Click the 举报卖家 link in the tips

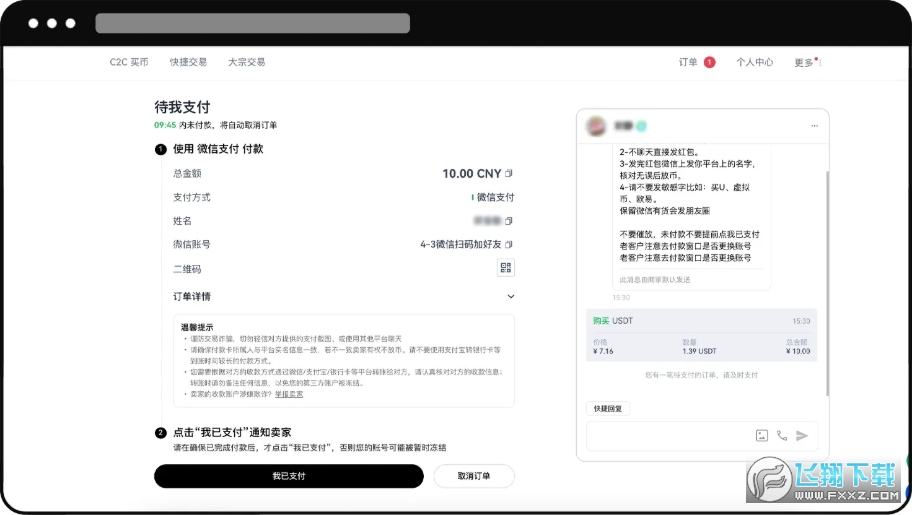coord(289,394)
